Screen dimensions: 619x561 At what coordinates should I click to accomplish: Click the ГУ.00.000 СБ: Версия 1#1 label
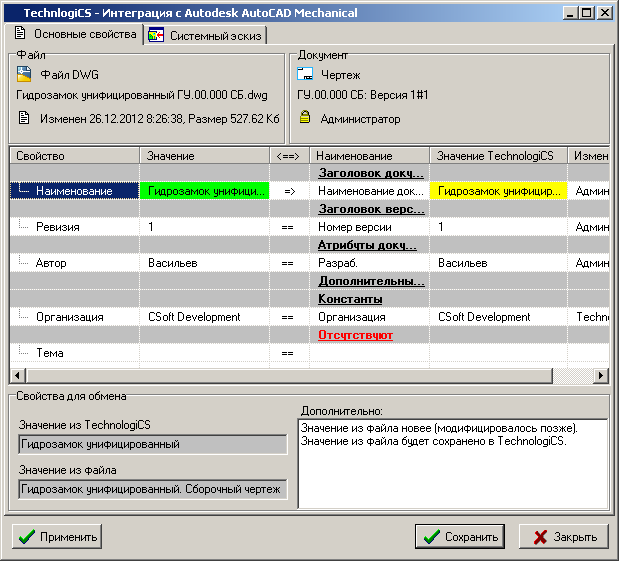pyautogui.click(x=362, y=95)
